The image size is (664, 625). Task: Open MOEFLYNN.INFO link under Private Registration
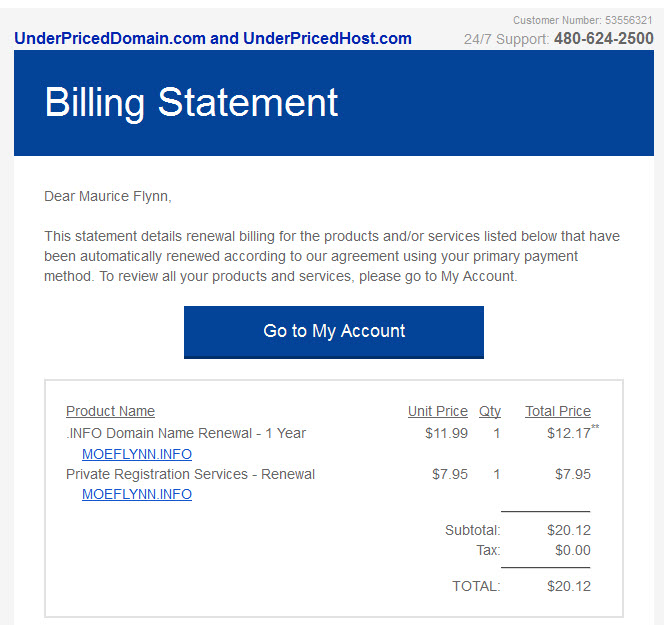click(x=137, y=494)
